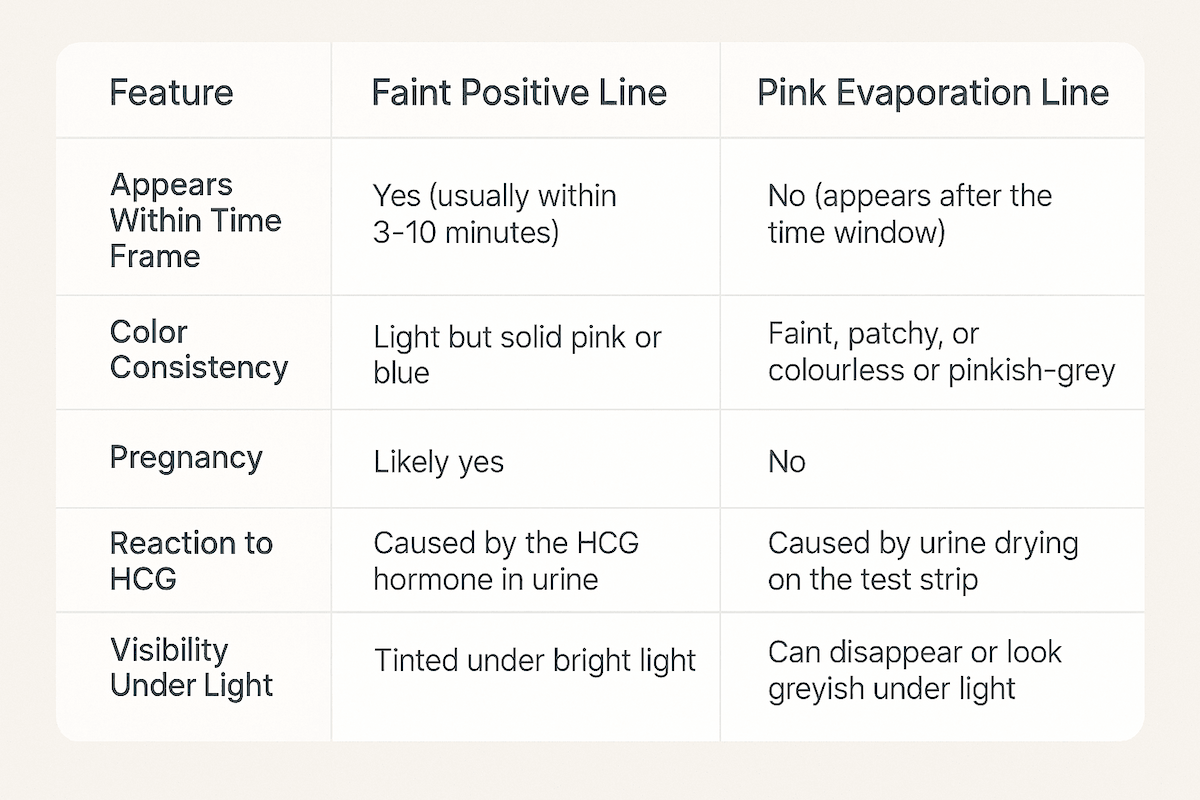Select "Tinted under bright light" cell
The height and width of the screenshot is (800, 1200).
[535, 661]
